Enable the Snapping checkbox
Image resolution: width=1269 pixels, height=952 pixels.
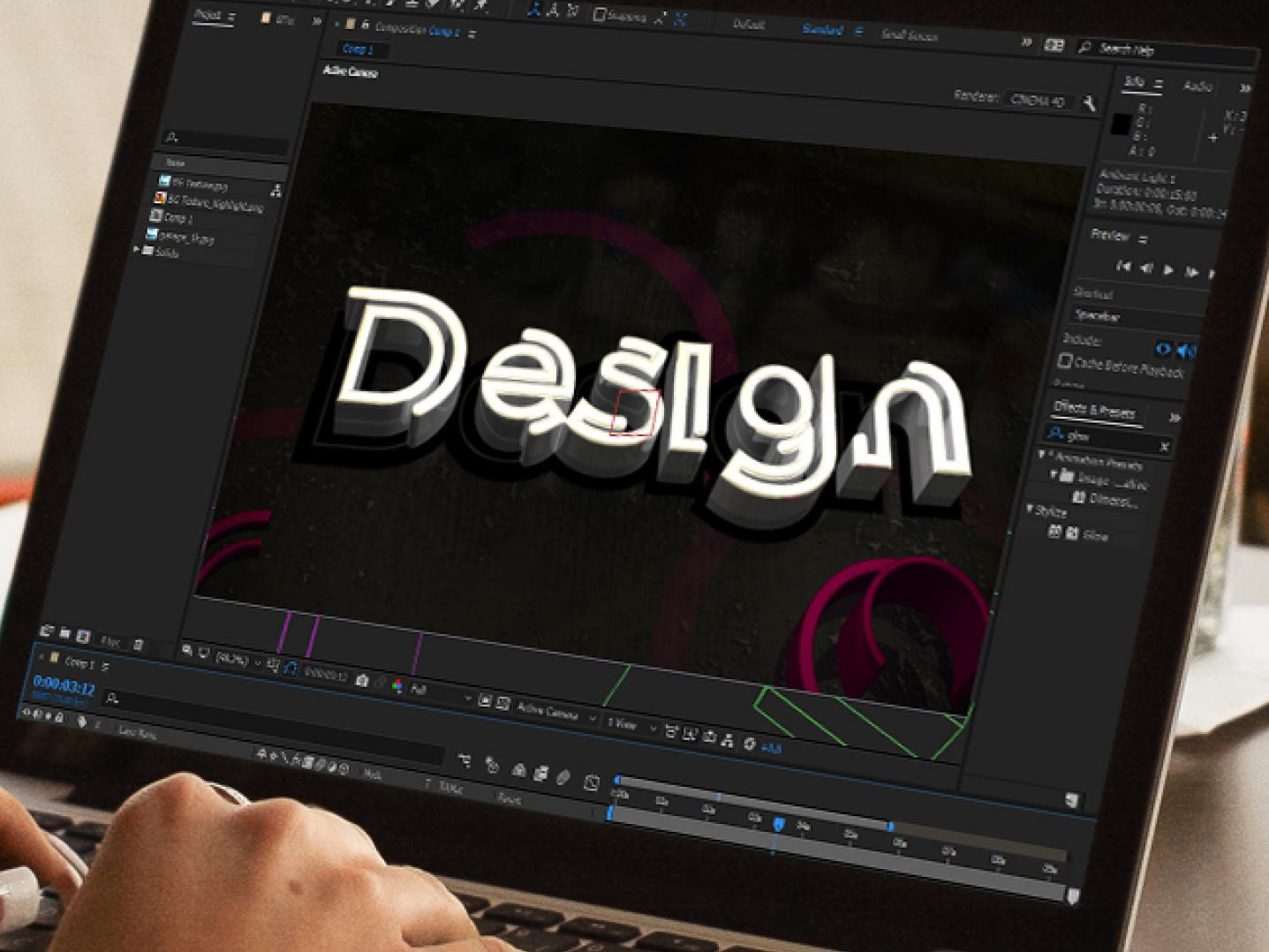(x=600, y=14)
